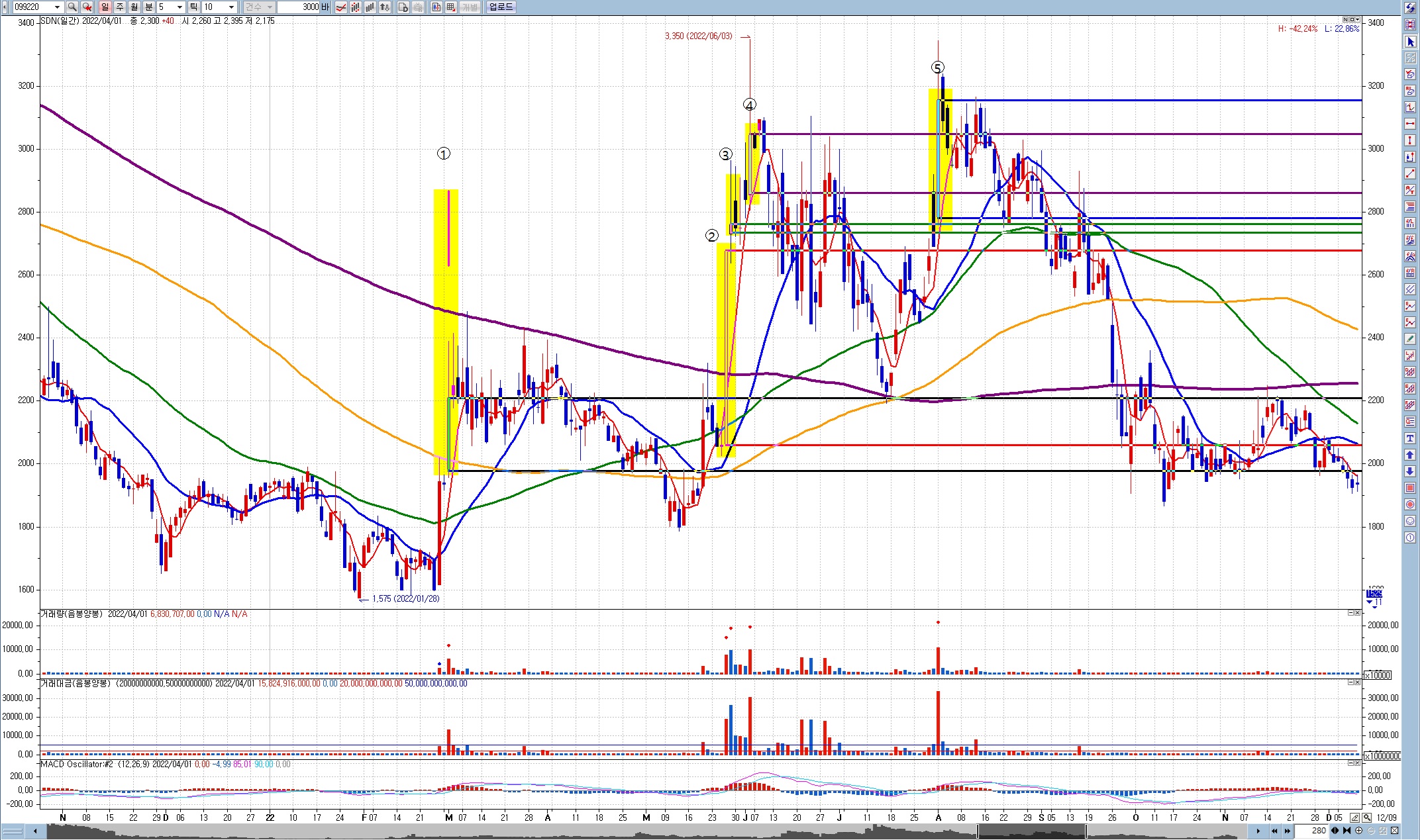Expand the minute interval dropdown showing 5
The image size is (1420, 840).
click(x=179, y=7)
